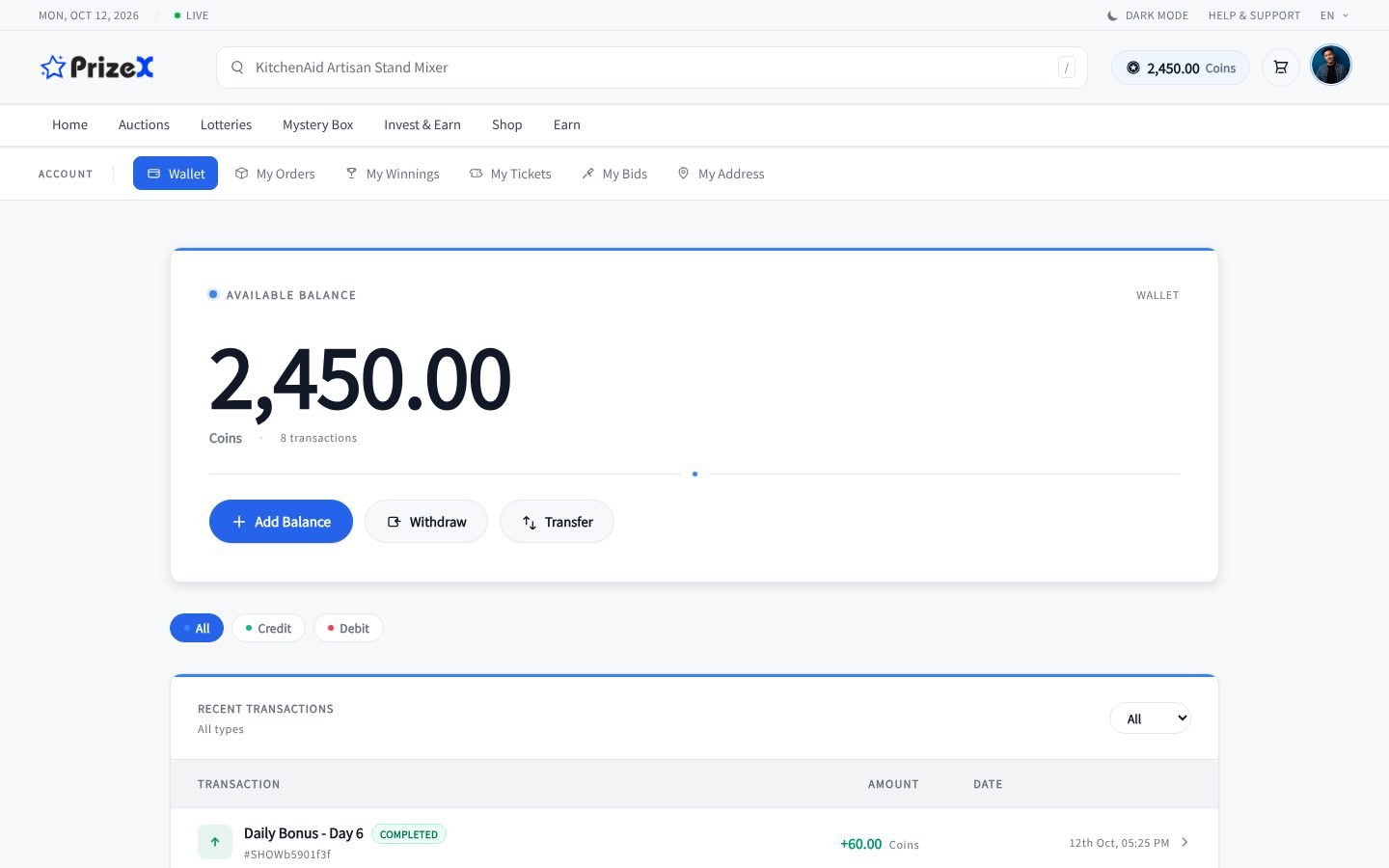The width and height of the screenshot is (1389, 868).
Task: Switch to the My Bids tab
Action: tap(614, 174)
